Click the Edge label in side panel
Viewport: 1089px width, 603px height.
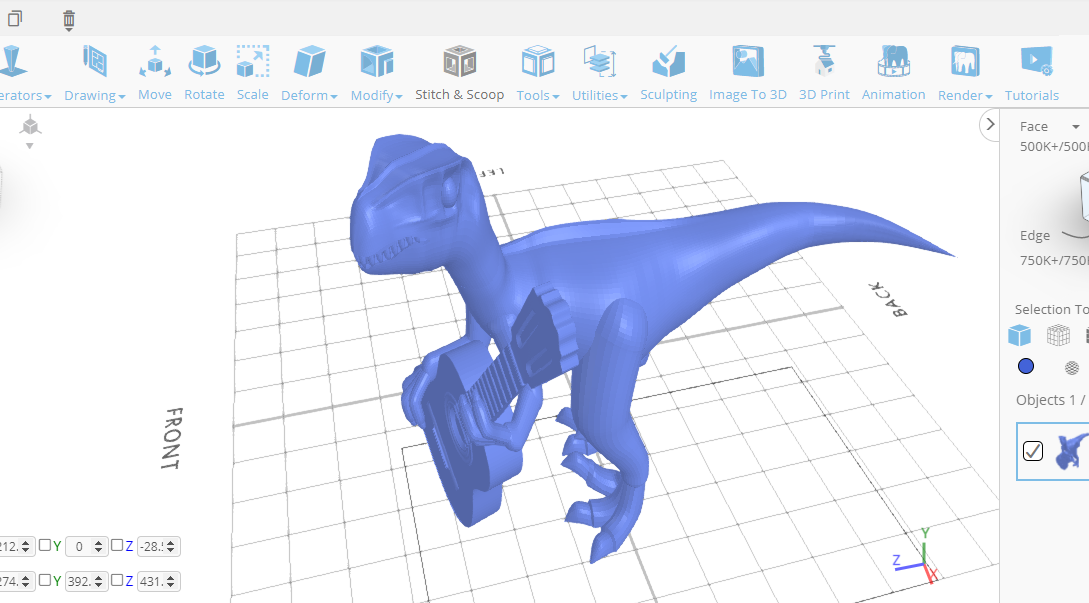pos(1035,236)
